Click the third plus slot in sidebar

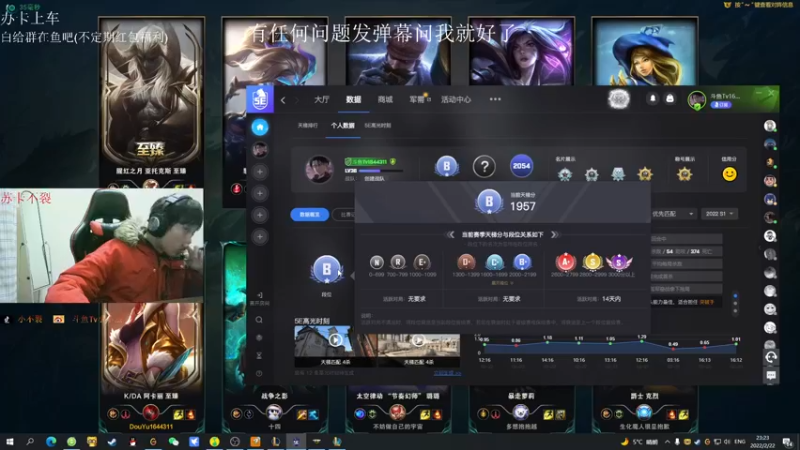point(260,215)
